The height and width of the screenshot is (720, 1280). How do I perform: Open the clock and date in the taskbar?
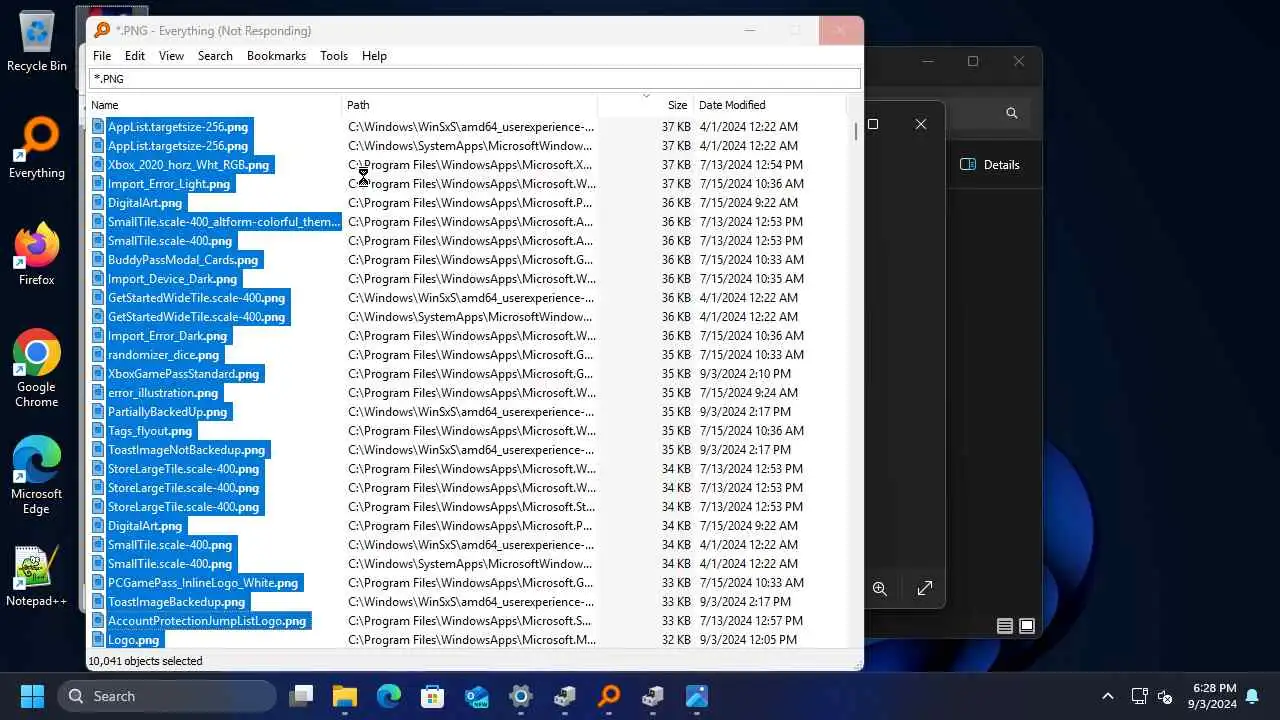[1213, 696]
